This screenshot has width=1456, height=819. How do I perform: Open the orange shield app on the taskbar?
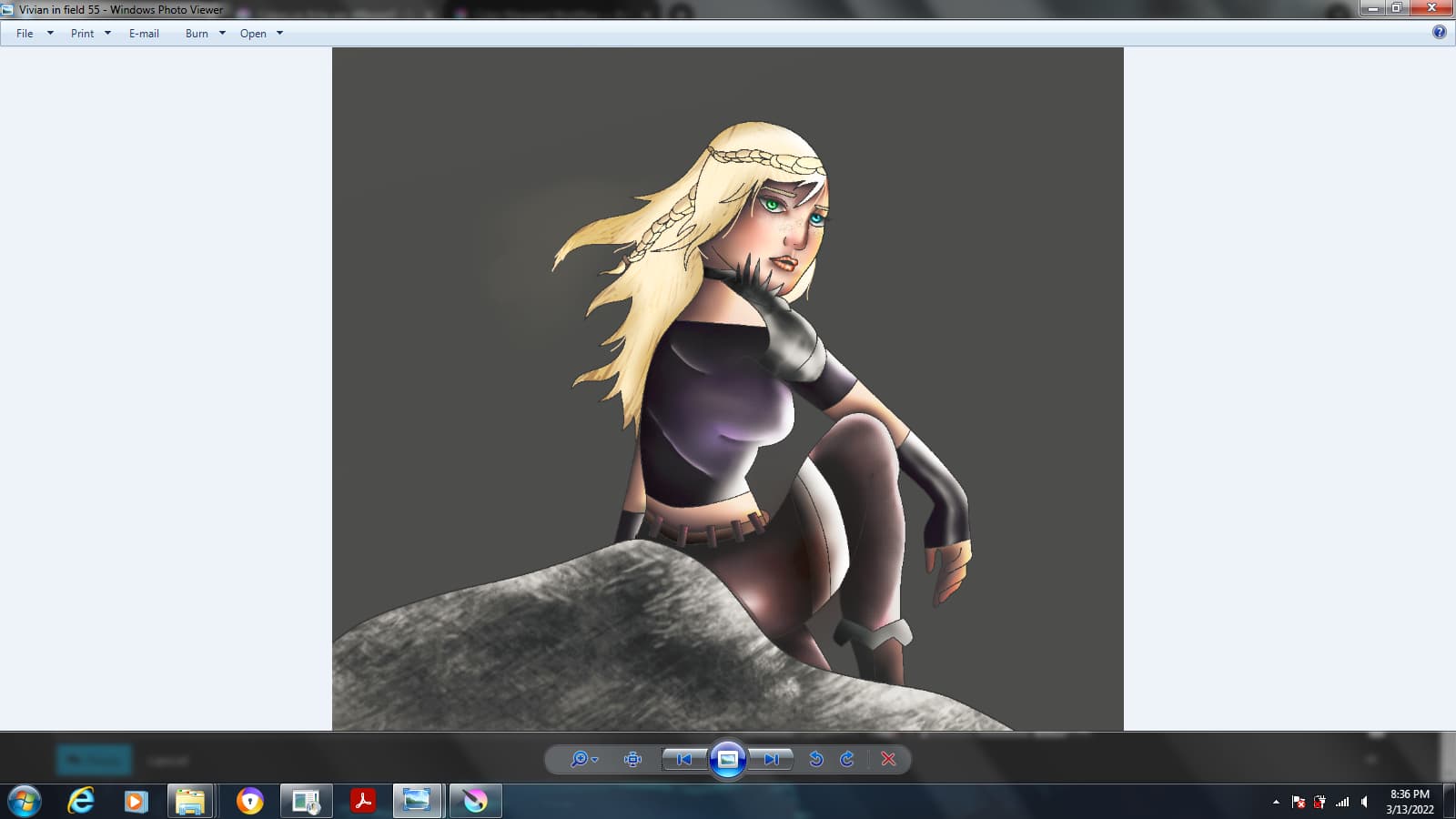coord(249,801)
